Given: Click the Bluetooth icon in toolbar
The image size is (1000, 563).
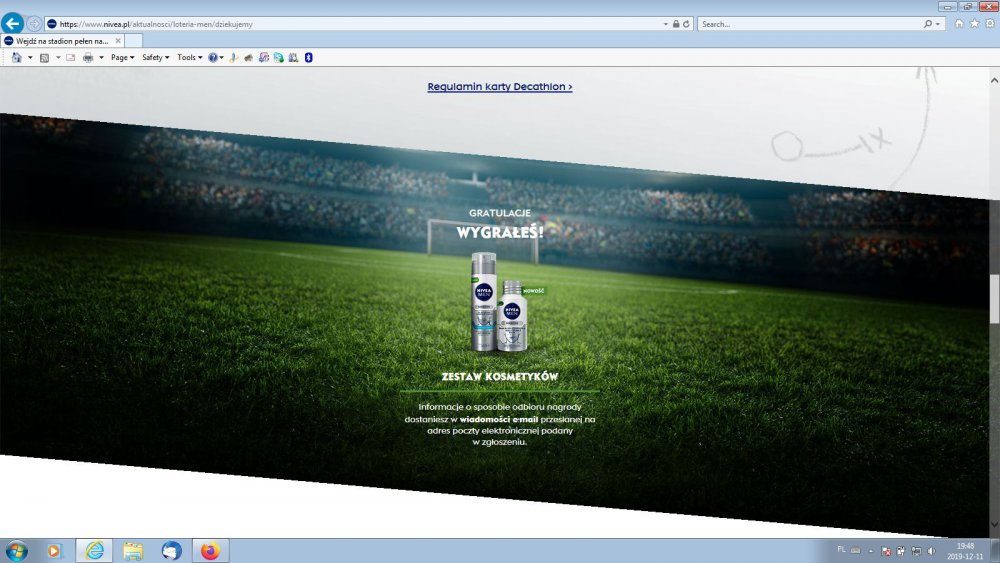Looking at the screenshot, I should tap(309, 58).
